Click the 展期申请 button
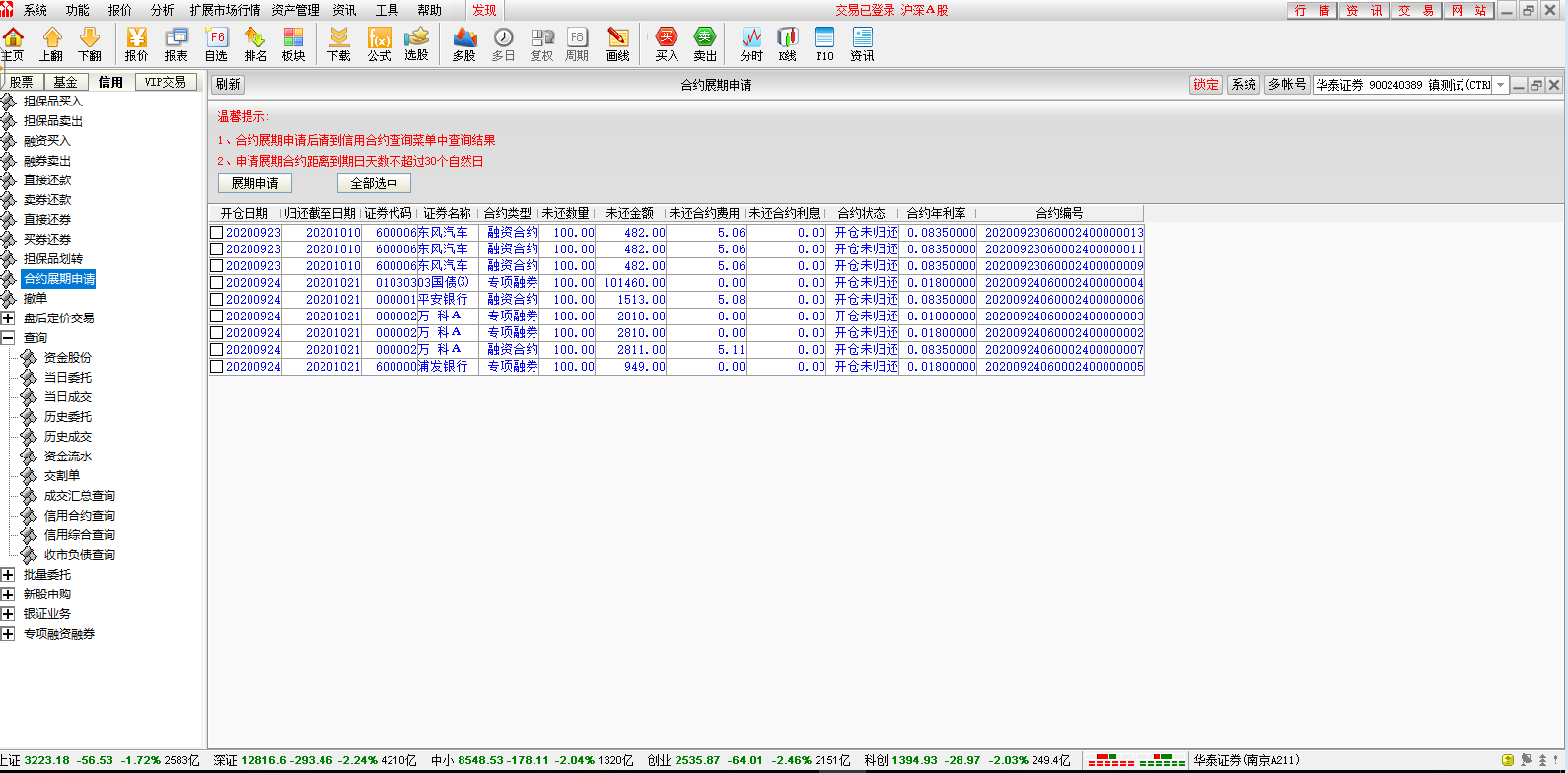The width and height of the screenshot is (1568, 773). [254, 183]
